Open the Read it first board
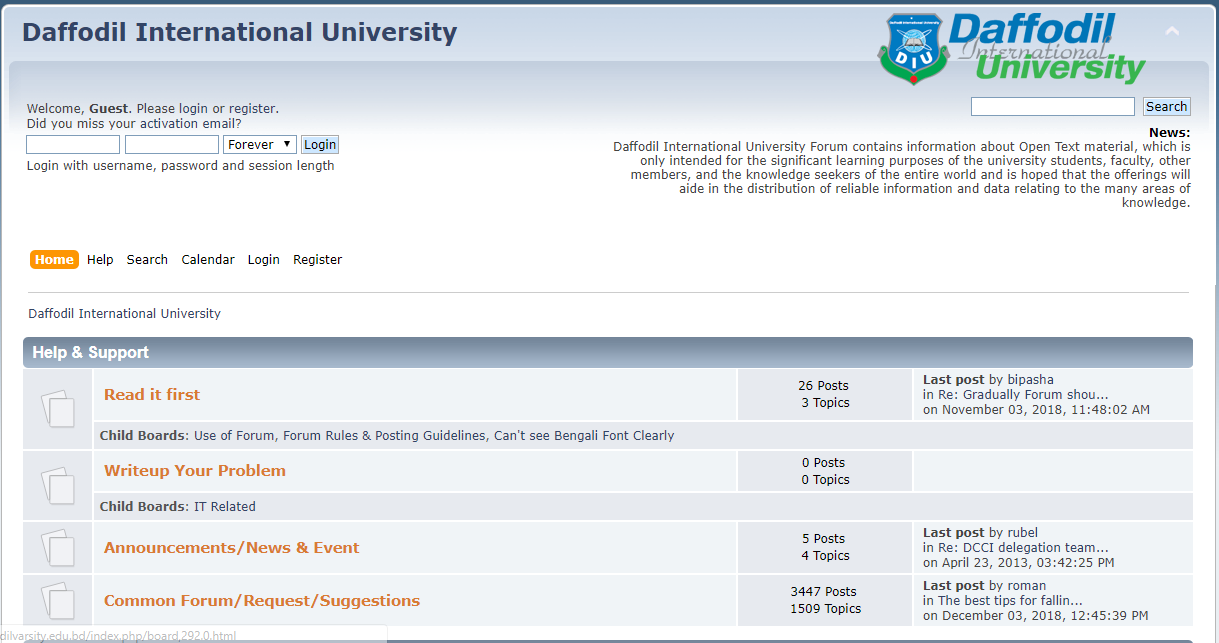1219x643 pixels. (x=152, y=395)
